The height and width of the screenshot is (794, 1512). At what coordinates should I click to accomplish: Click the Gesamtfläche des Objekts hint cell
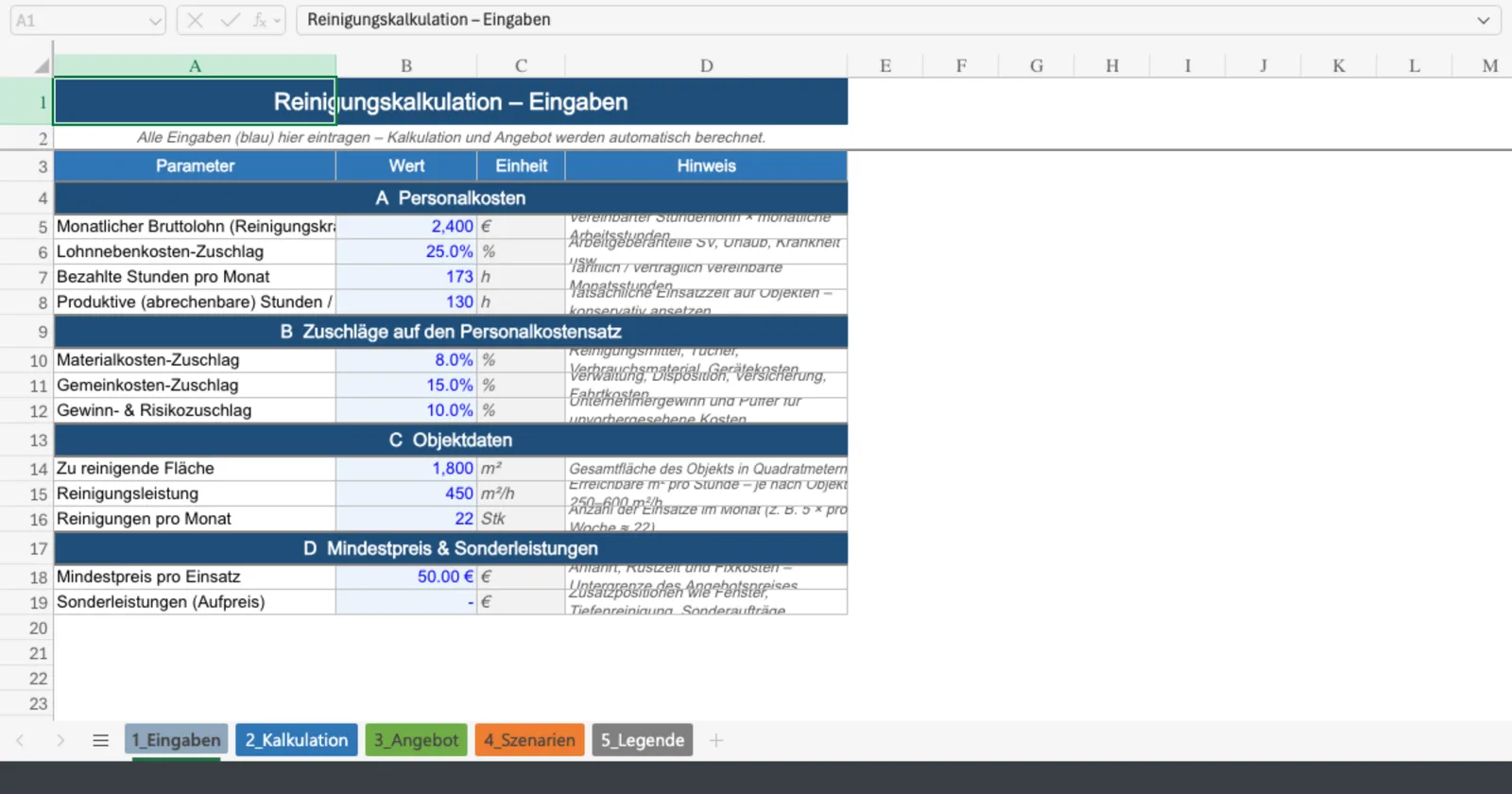tap(706, 468)
